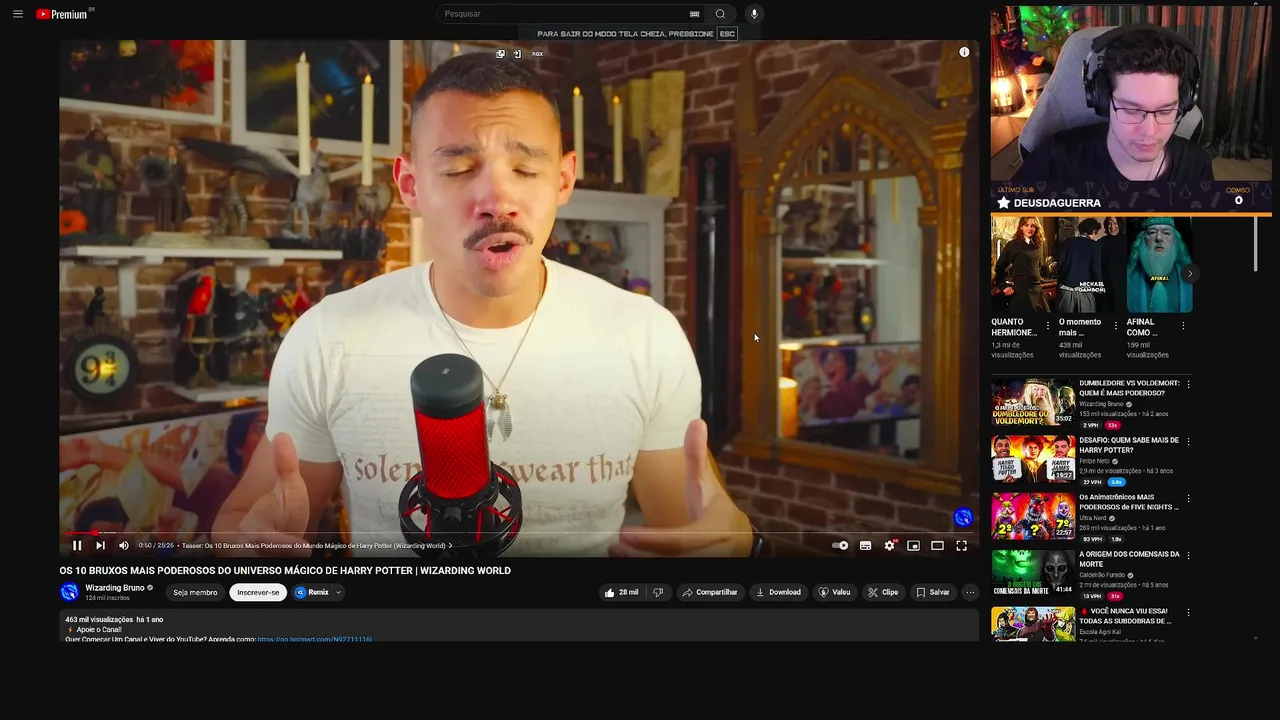Click the Clipe scissors button
Image resolution: width=1280 pixels, height=720 pixels.
[883, 592]
